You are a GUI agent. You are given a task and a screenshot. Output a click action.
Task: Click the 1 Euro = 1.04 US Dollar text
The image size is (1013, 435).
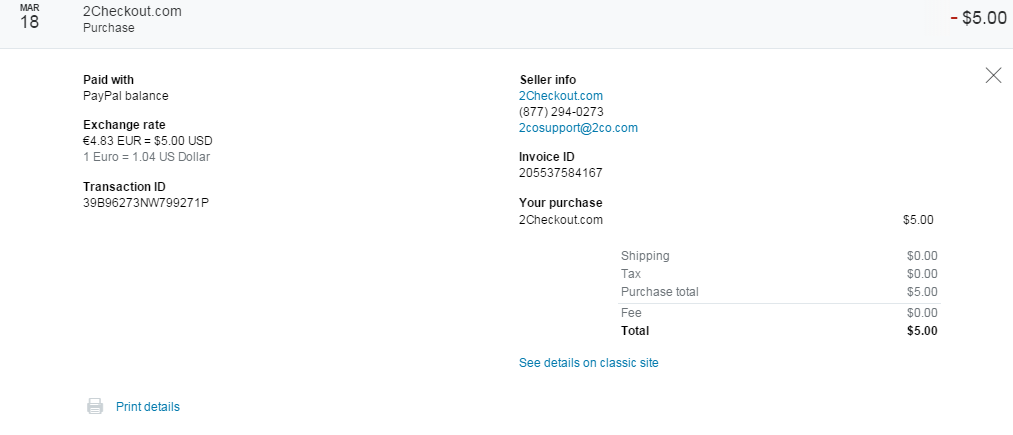[146, 157]
